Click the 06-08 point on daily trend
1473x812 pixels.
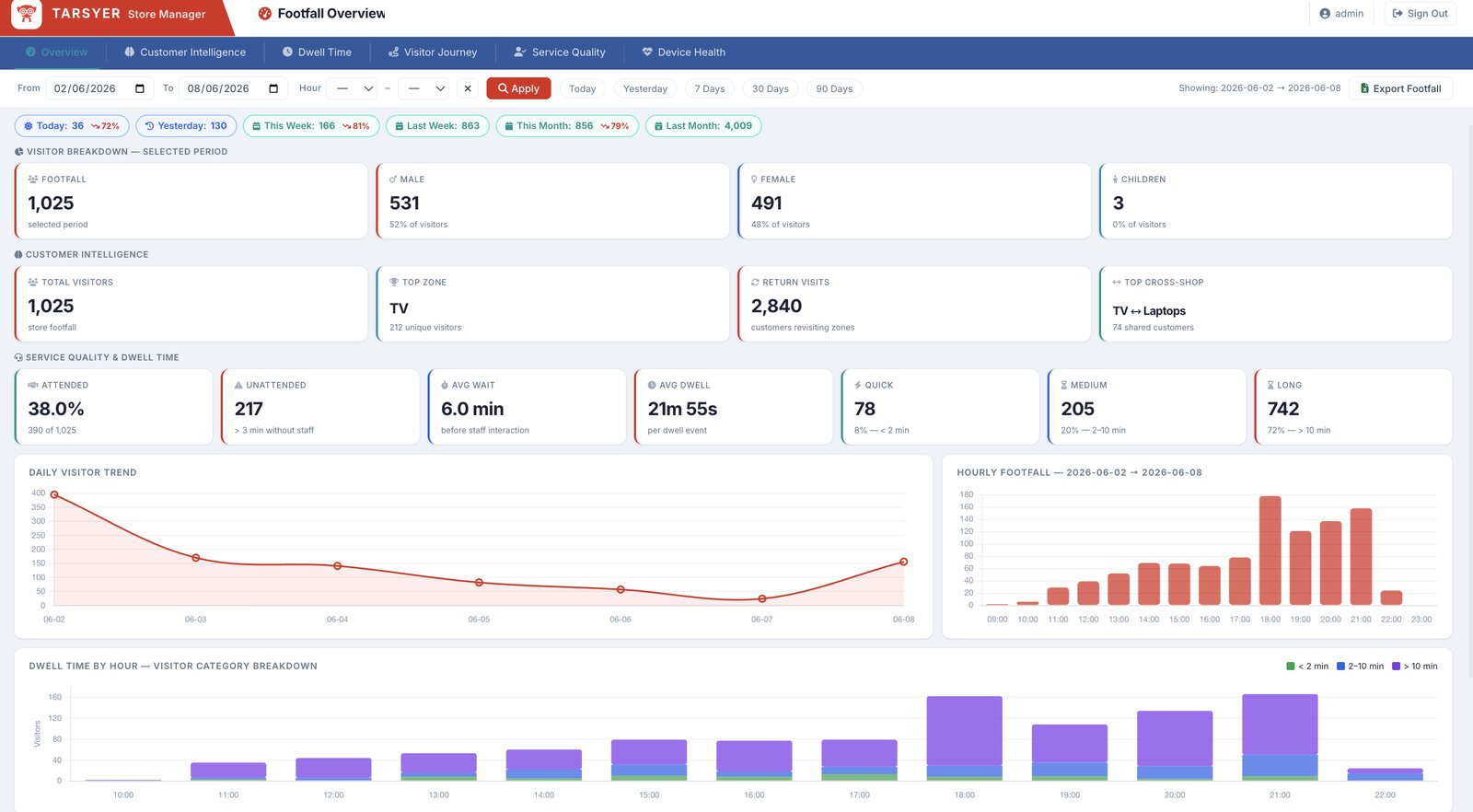pyautogui.click(x=903, y=562)
